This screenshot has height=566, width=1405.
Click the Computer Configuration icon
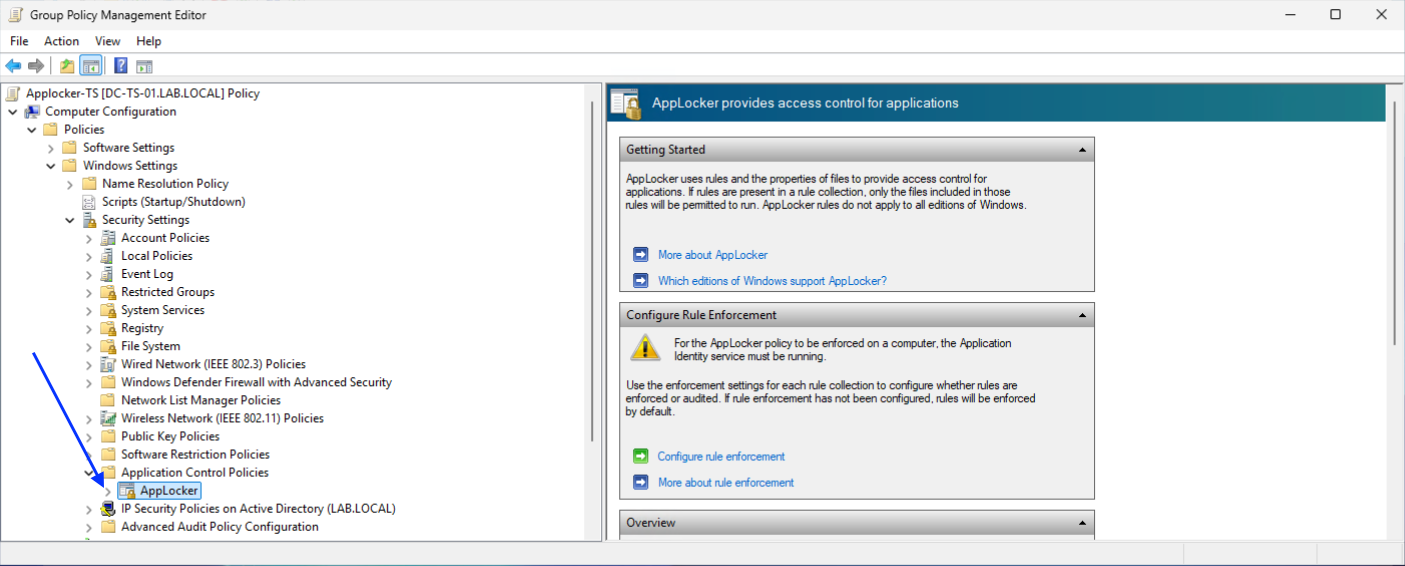click(x=32, y=111)
